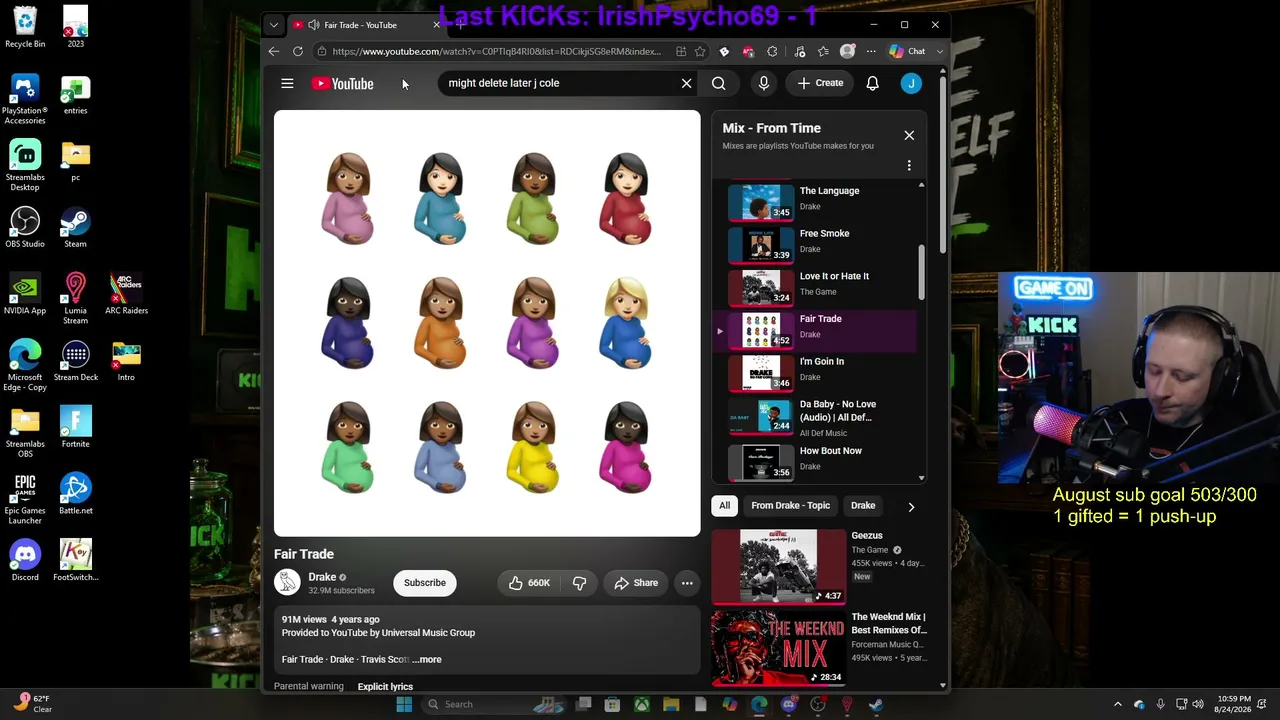Screen dimensions: 1280x720
Task: Go to the YouTube home logo
Action: 342,84
